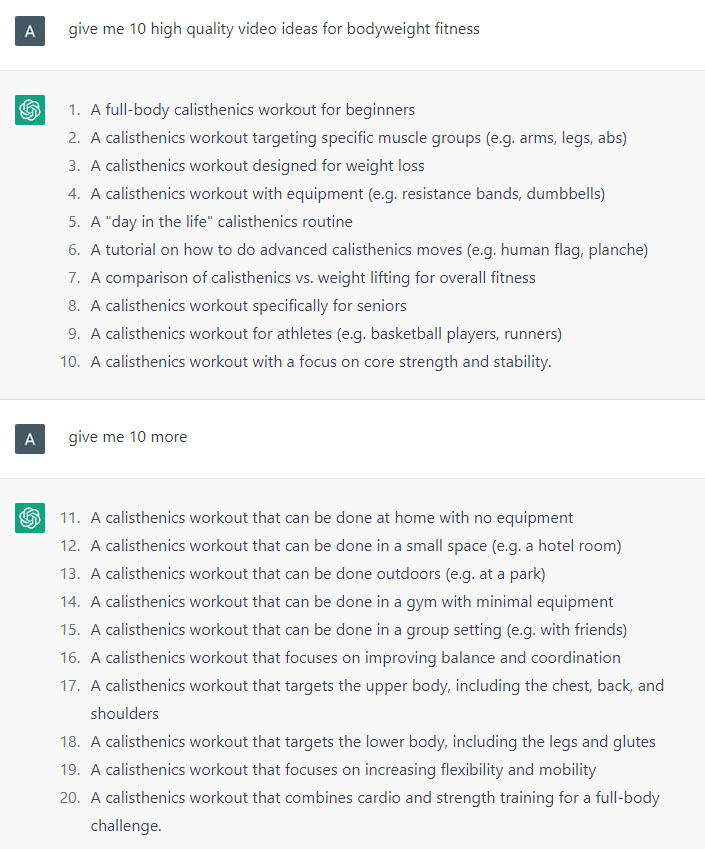Select the flexibility and mobility workout idea
Image resolution: width=705 pixels, height=849 pixels.
pos(343,770)
